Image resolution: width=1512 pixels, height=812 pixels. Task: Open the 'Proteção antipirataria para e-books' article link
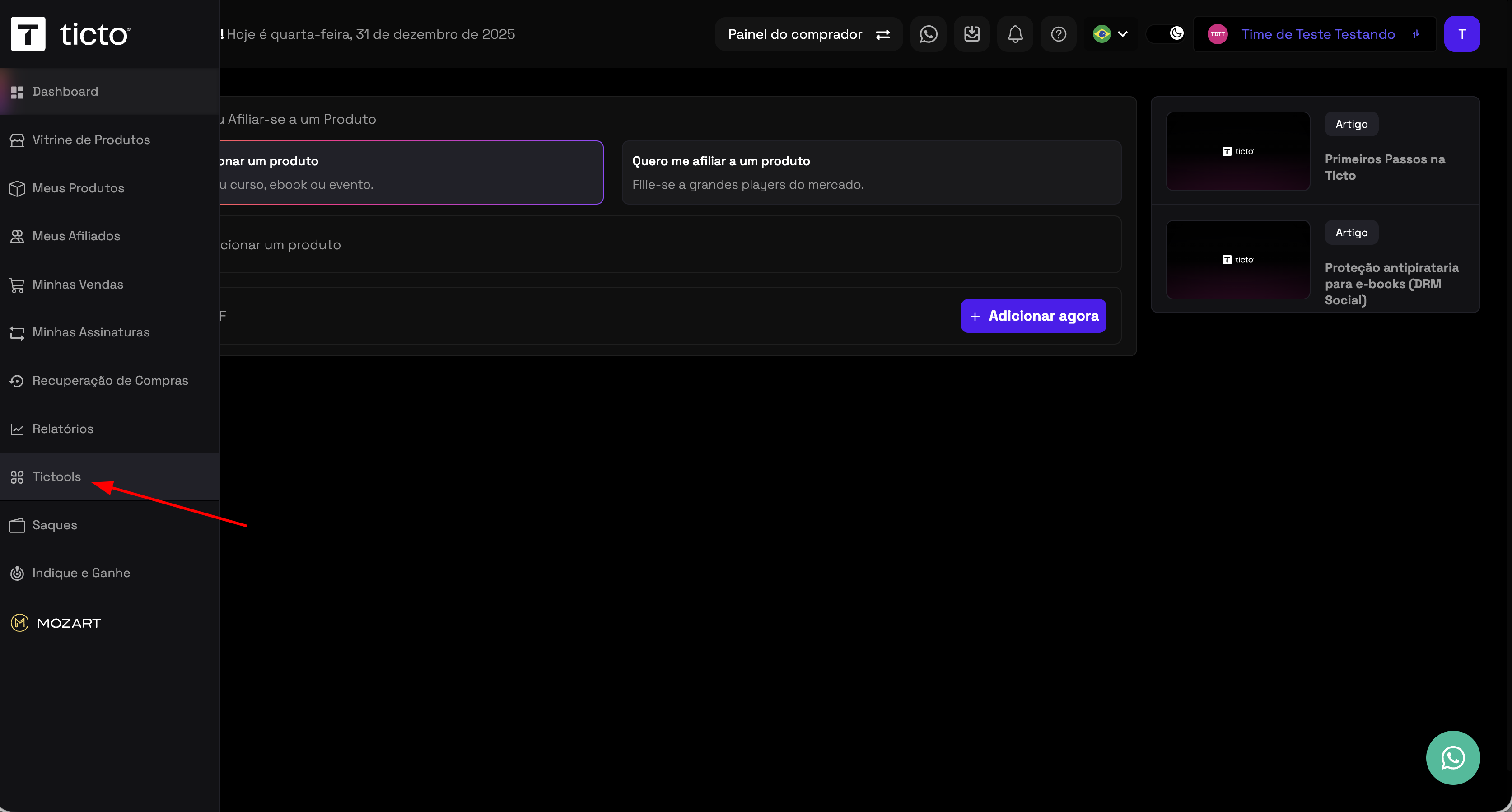click(x=1391, y=284)
